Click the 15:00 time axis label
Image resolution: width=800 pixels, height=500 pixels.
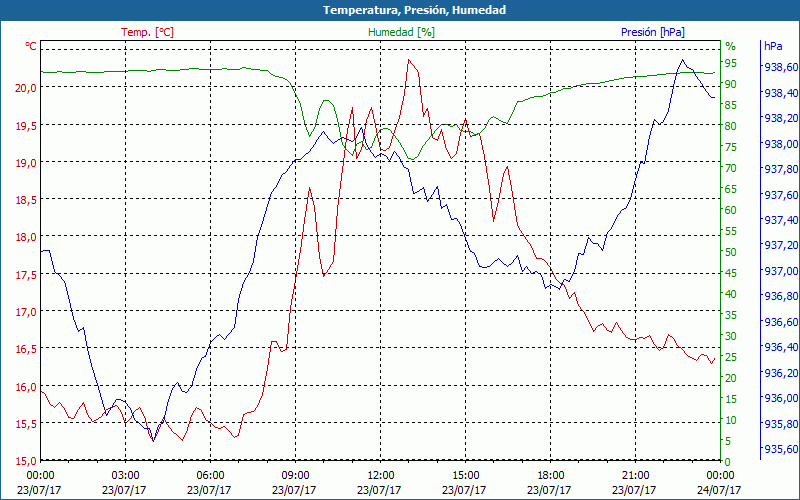(465, 476)
